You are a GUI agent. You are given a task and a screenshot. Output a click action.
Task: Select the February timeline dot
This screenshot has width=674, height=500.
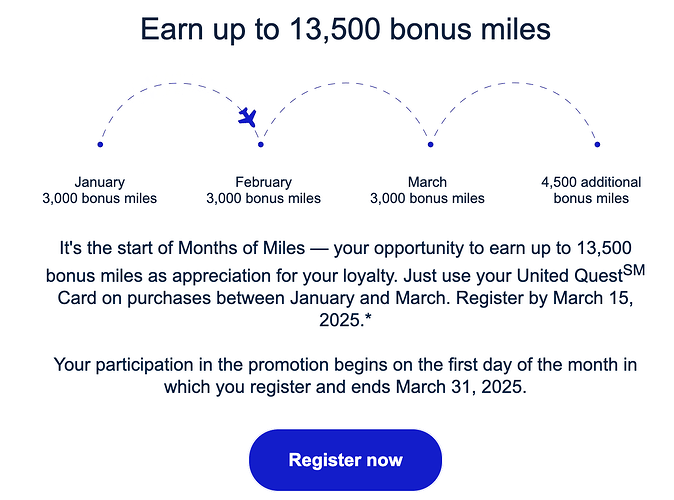click(x=260, y=144)
